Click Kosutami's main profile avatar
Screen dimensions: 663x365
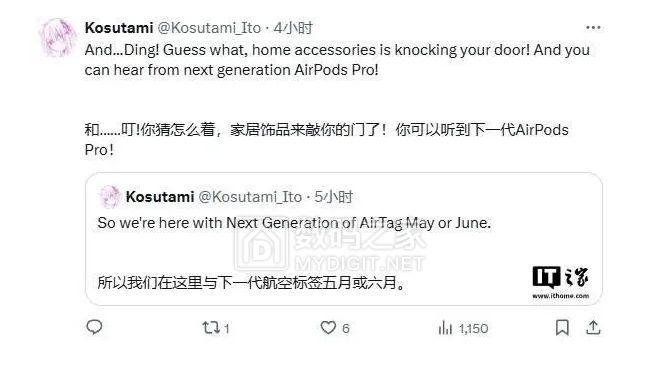click(x=58, y=38)
